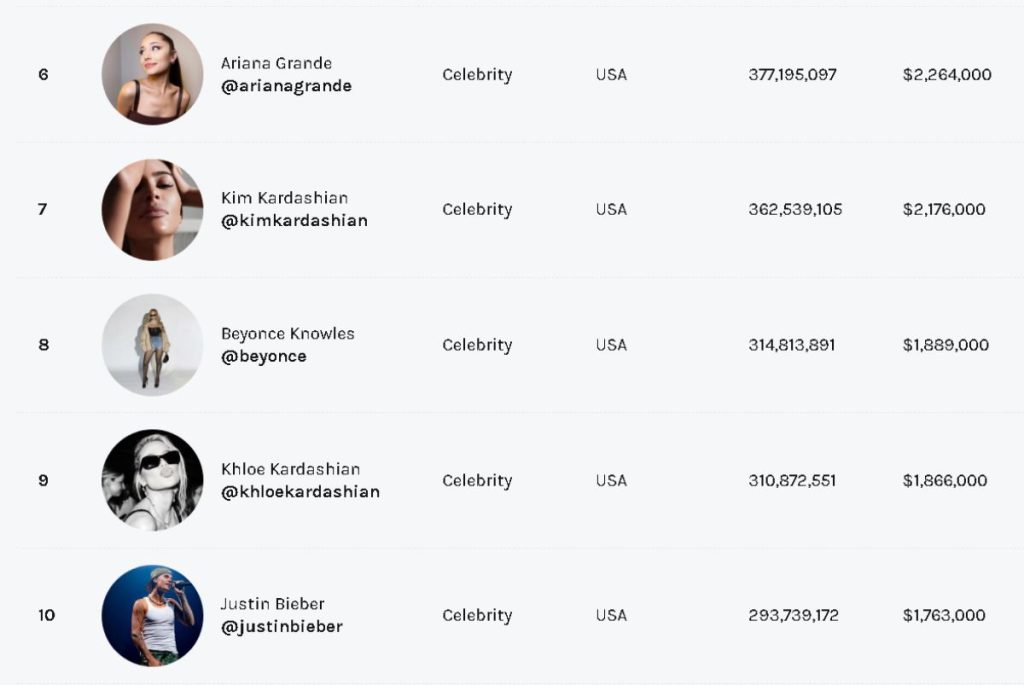Viewport: 1024px width, 685px height.
Task: Open the @beyonce profile picture
Action: 152,345
